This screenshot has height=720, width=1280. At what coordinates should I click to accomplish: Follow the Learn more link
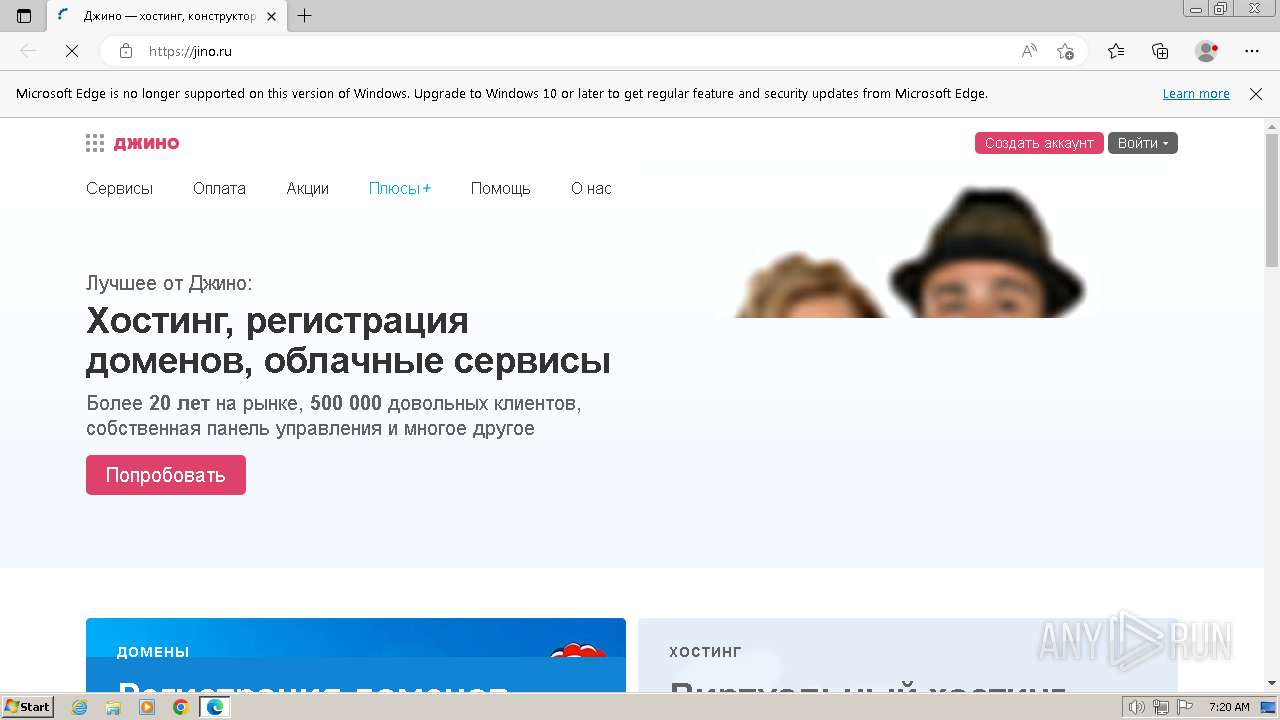(x=1196, y=94)
